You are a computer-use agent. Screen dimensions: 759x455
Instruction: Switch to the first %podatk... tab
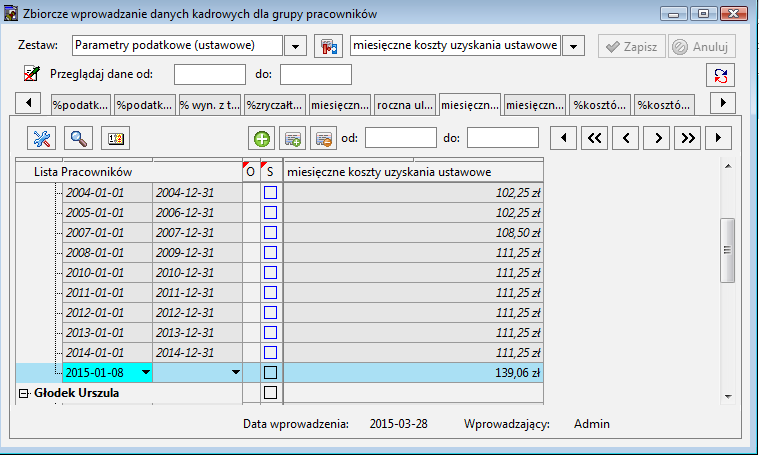(x=81, y=105)
